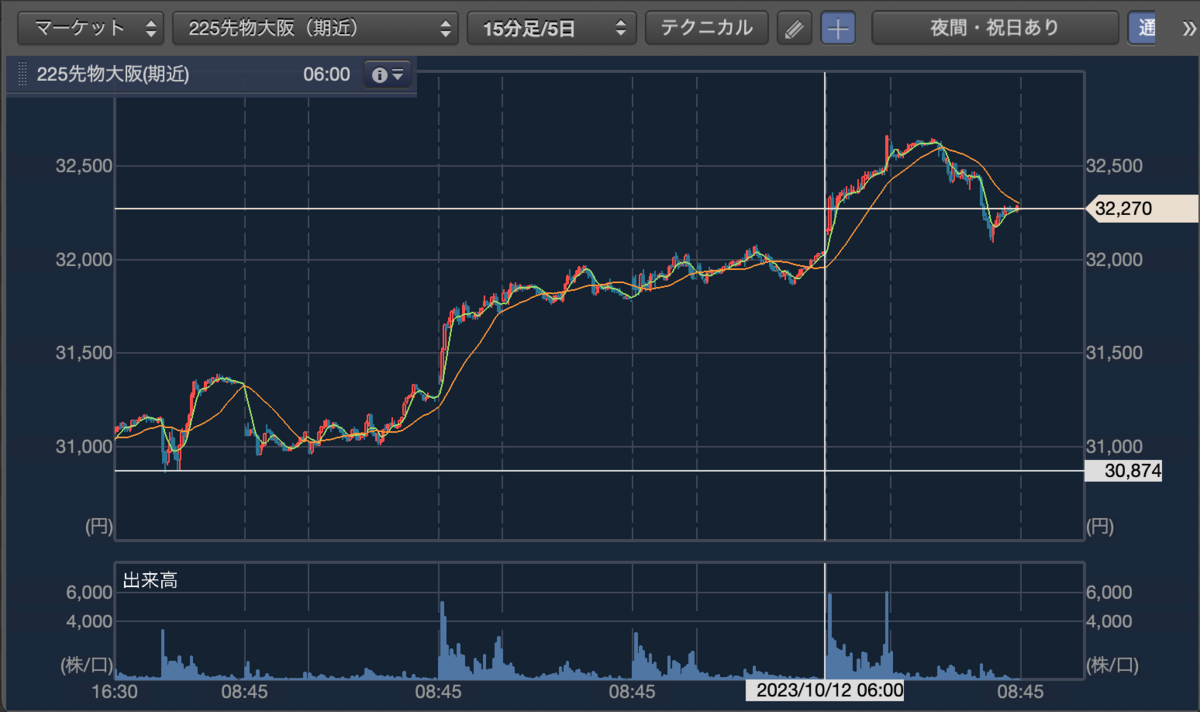Click the left-axis 31,500 price label

click(x=82, y=353)
